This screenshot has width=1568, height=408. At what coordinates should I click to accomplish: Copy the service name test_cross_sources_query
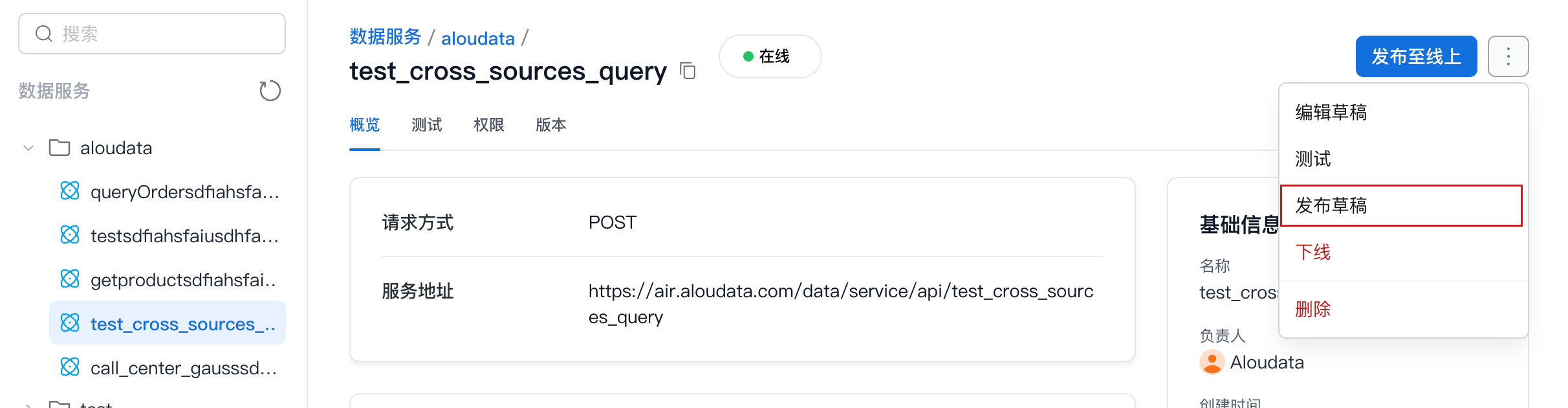688,71
